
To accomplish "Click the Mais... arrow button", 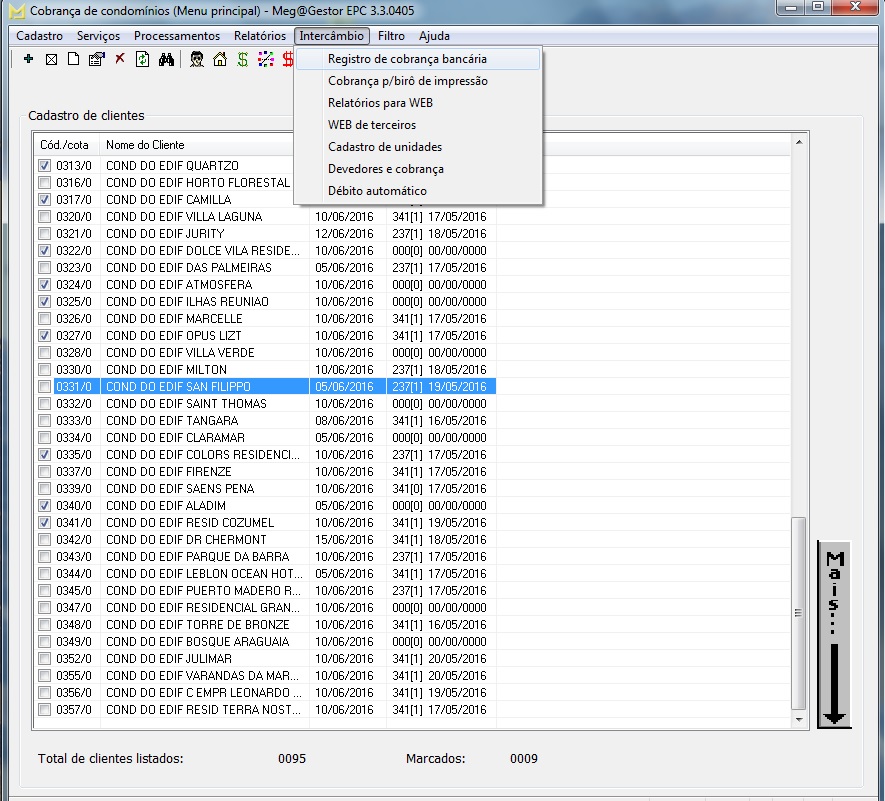I will point(835,634).
